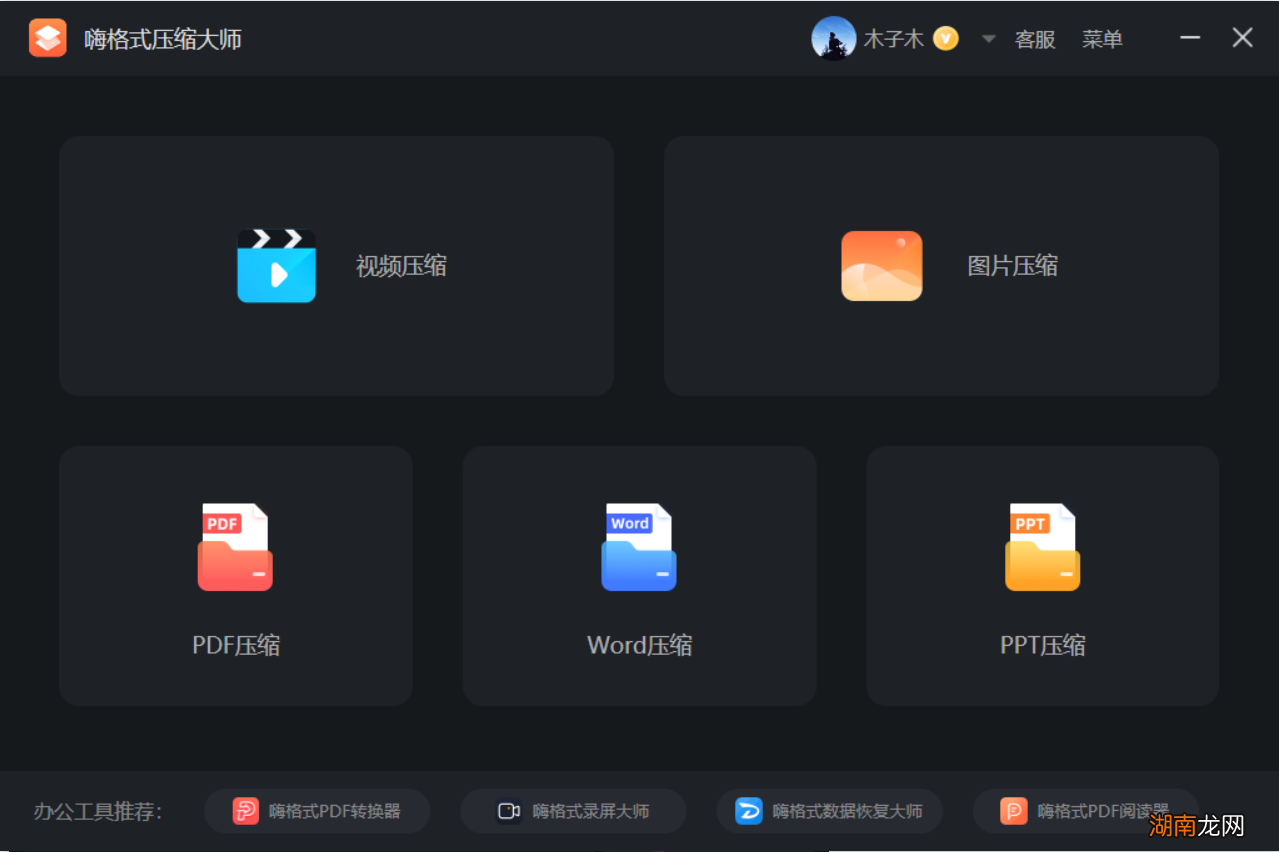Open the Word压缩 compression card
This screenshot has width=1279, height=852.
point(639,576)
